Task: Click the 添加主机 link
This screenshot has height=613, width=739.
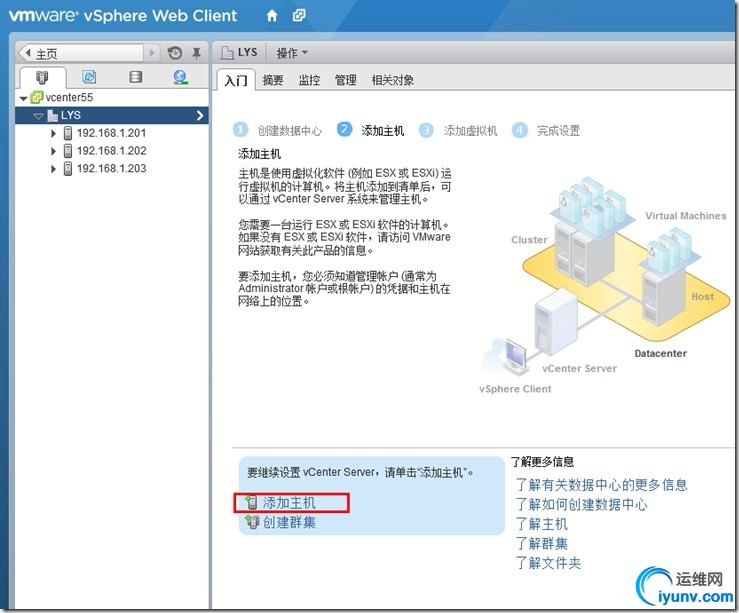Action: click(289, 503)
